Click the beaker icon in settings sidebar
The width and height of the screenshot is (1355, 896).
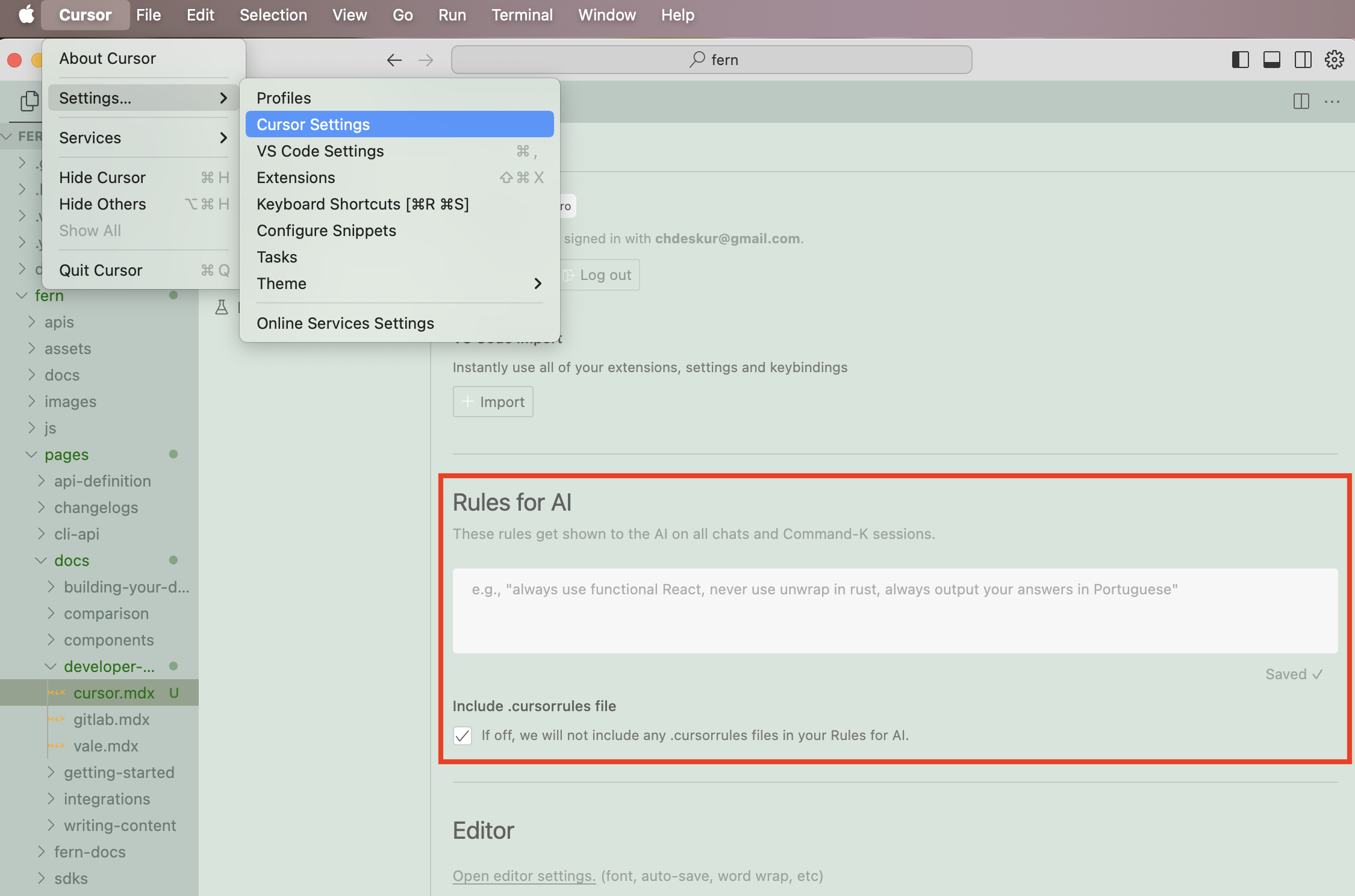(222, 308)
